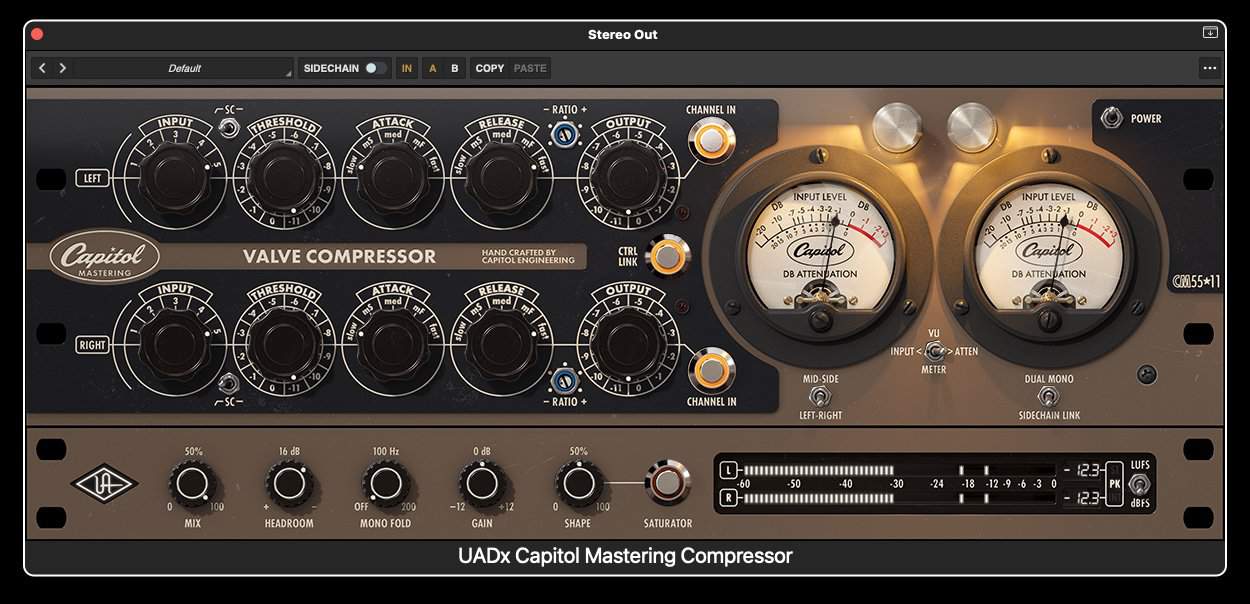Adjust the GAIN knob
The width and height of the screenshot is (1250, 604).
click(481, 484)
